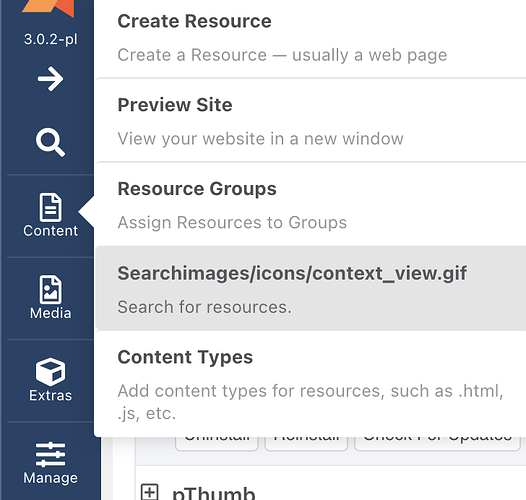This screenshot has width=526, height=500.
Task: Open Resource Groups menu item
Action: click(310, 205)
